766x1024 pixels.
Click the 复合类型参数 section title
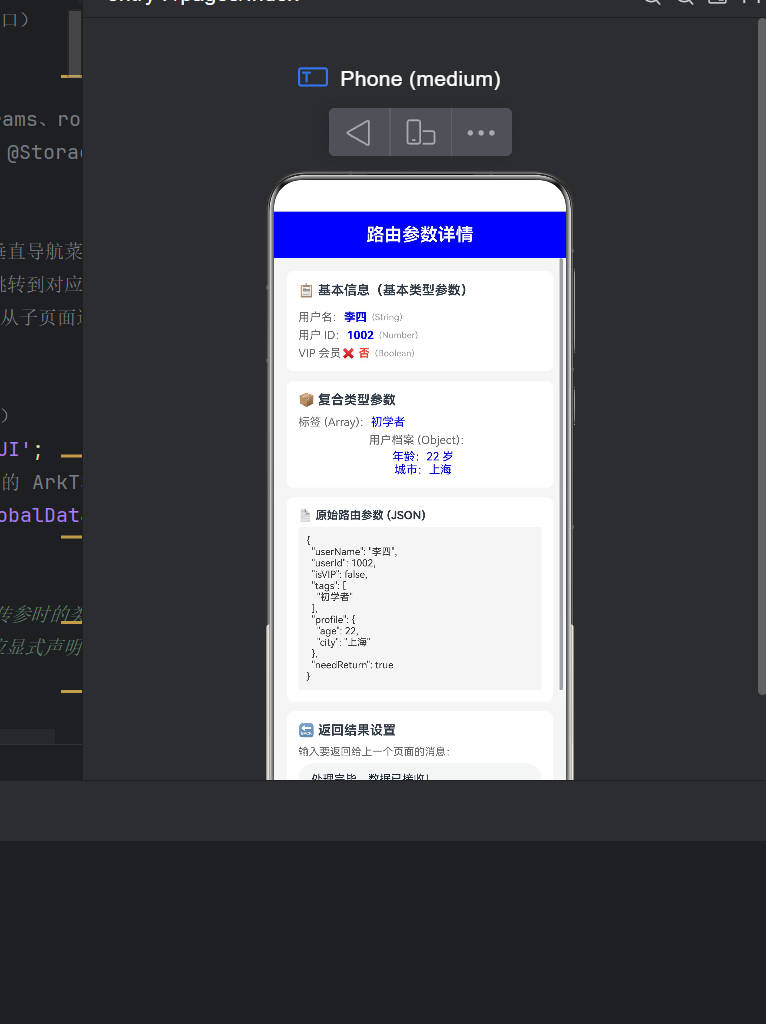(357, 400)
